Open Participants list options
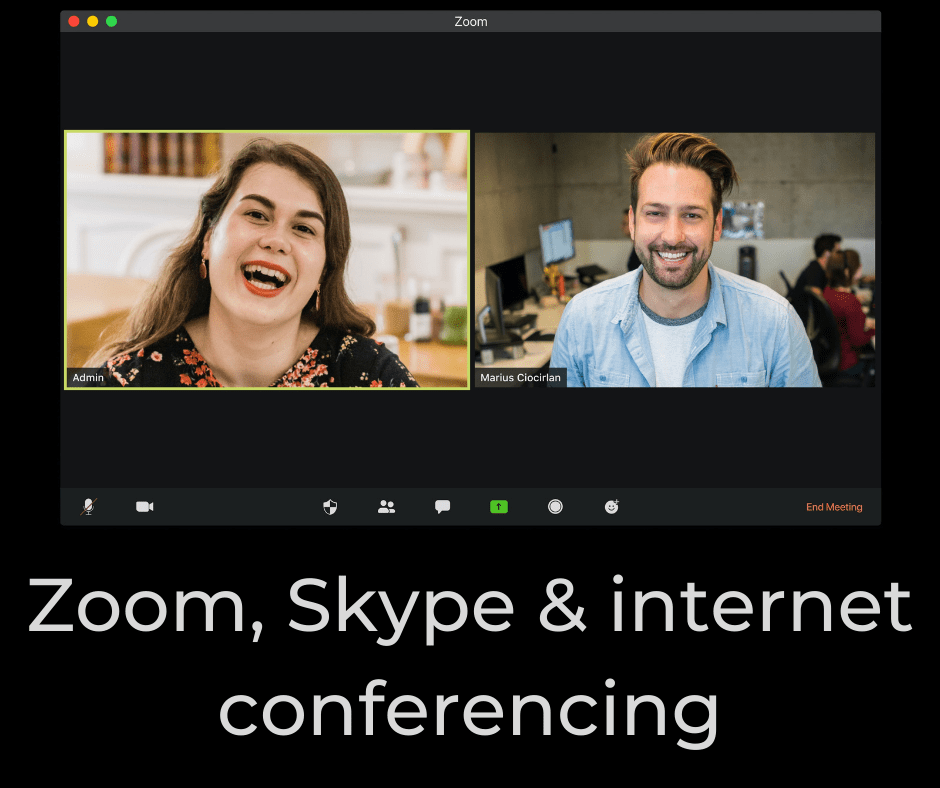The image size is (940, 788). [387, 507]
